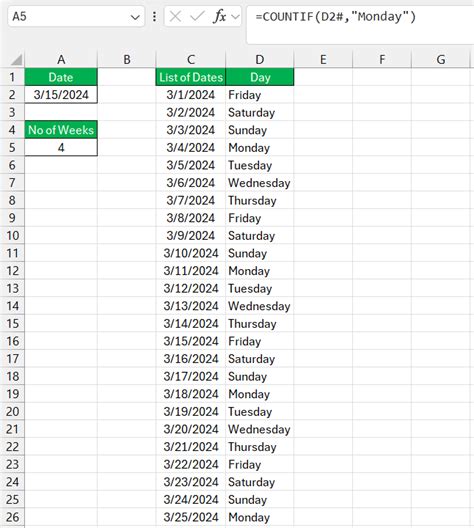Click the Wednesday cell in row 14
Viewport: 474px width, 528px height.
[260, 306]
